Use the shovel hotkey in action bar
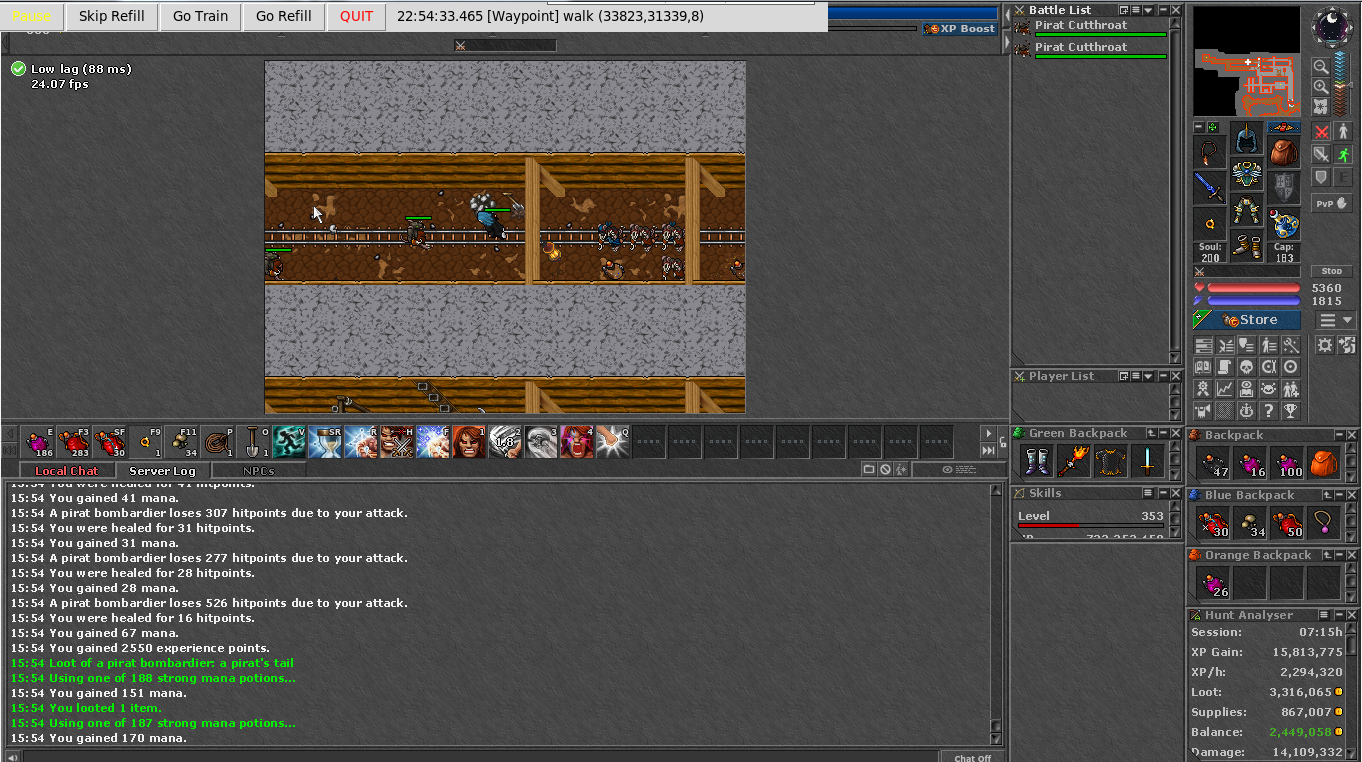The height and width of the screenshot is (762, 1362). tap(254, 441)
